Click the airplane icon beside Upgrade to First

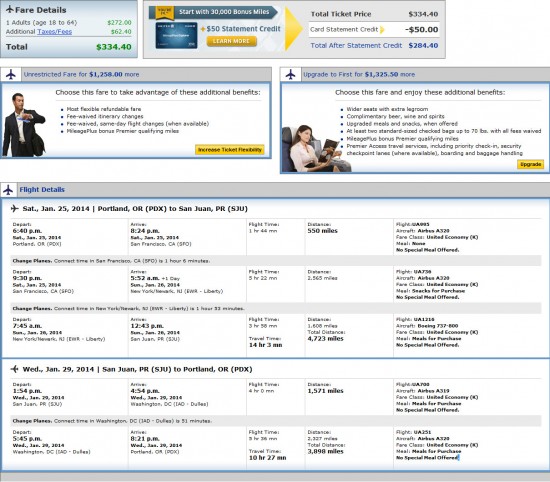point(290,74)
